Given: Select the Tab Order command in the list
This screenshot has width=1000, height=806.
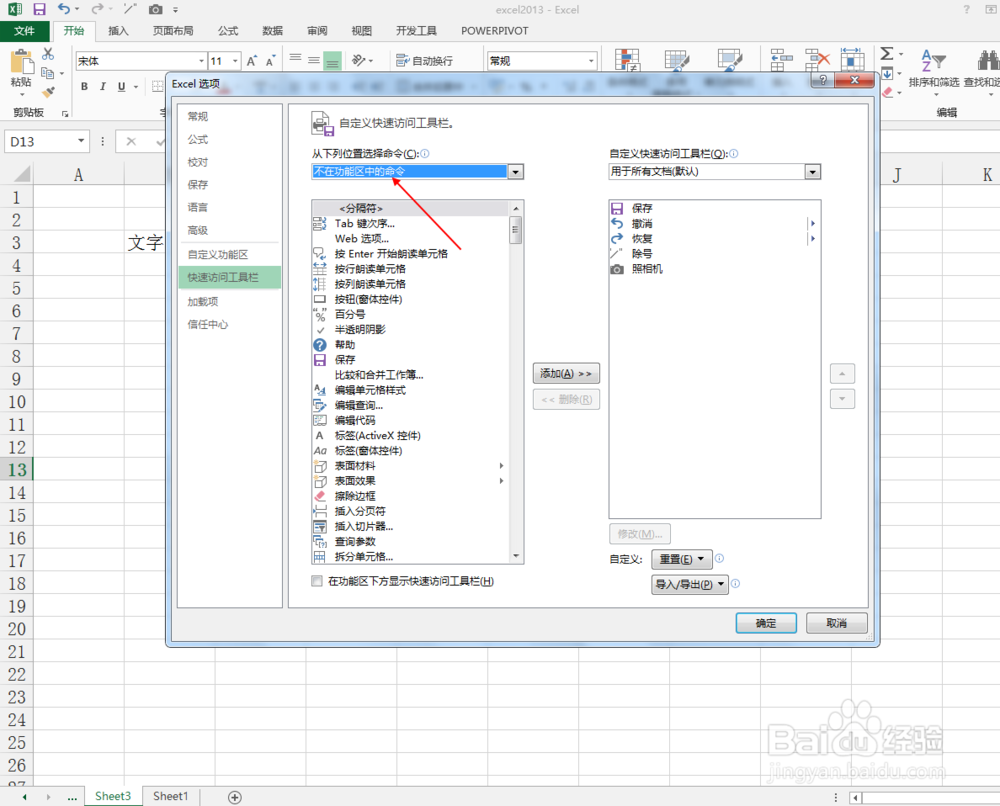Looking at the screenshot, I should (x=364, y=224).
